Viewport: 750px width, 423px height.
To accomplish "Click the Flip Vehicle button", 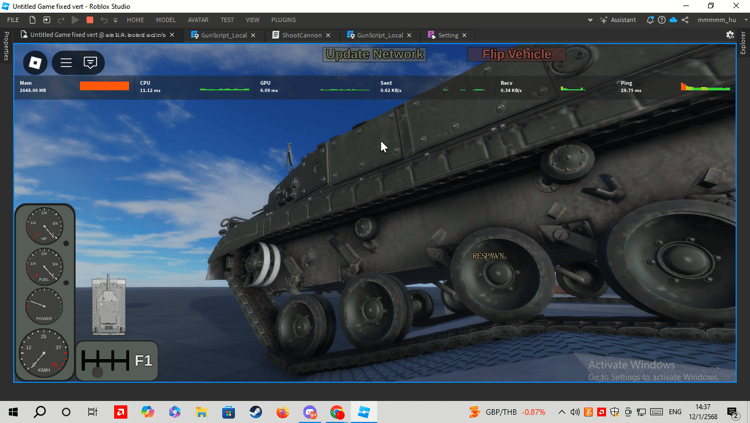I will coord(517,54).
